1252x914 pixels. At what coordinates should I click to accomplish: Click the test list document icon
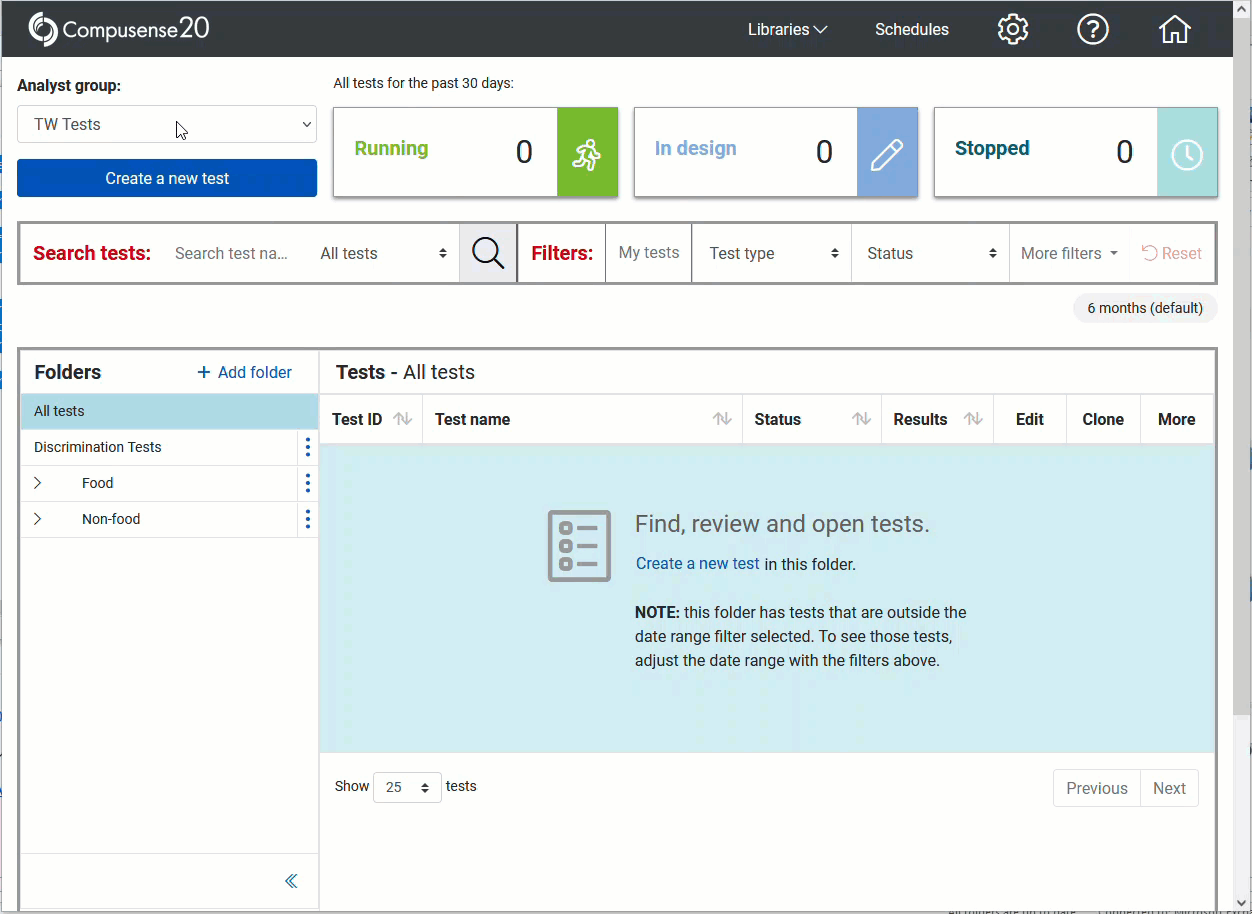[x=579, y=546]
